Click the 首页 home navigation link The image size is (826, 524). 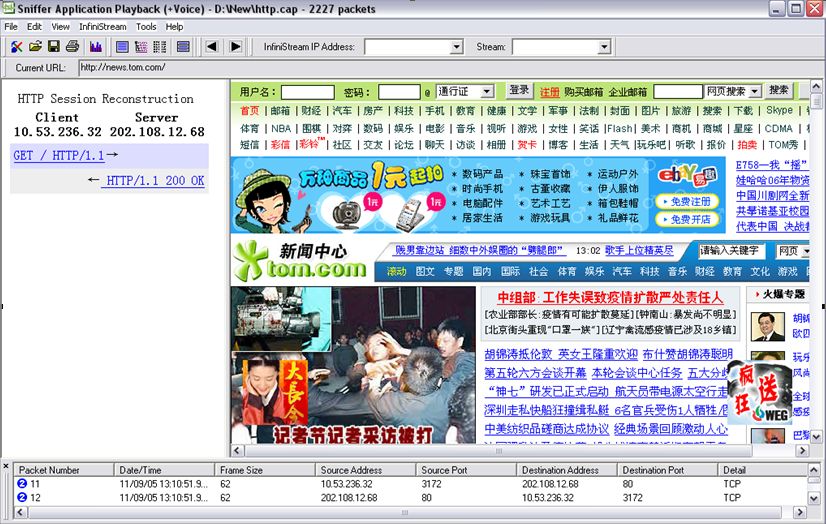250,111
